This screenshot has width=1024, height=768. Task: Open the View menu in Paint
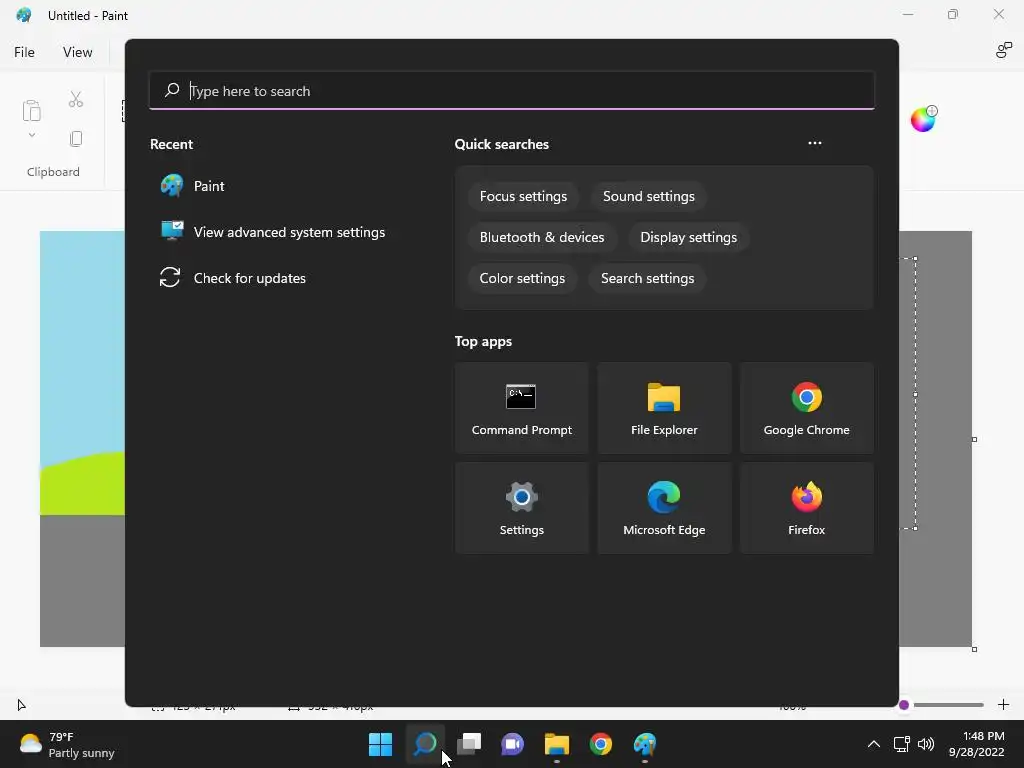[x=77, y=52]
